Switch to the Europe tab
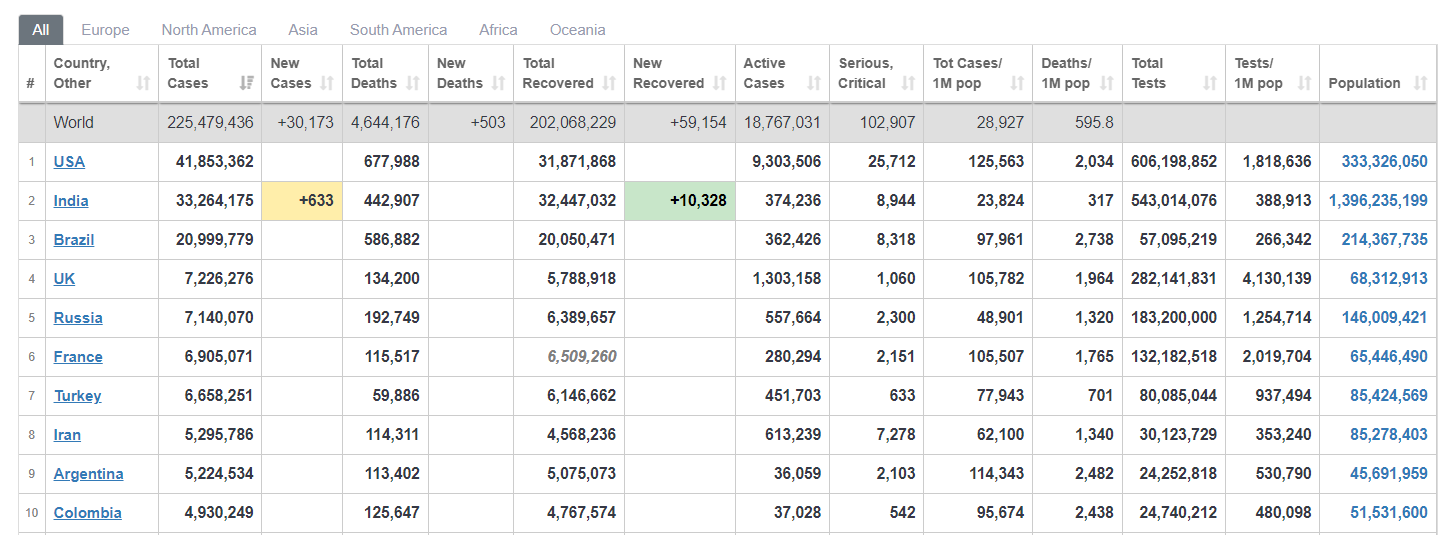1443x535 pixels. pos(105,30)
